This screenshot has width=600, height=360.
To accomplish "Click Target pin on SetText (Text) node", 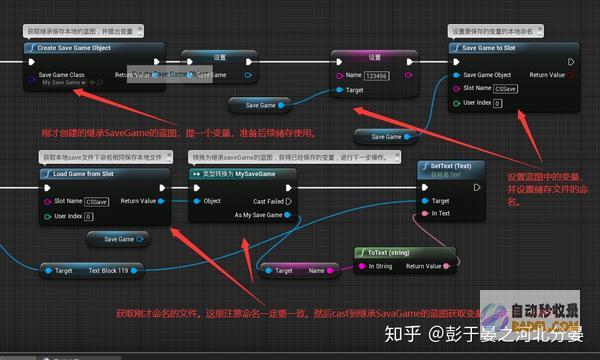I will [425, 201].
